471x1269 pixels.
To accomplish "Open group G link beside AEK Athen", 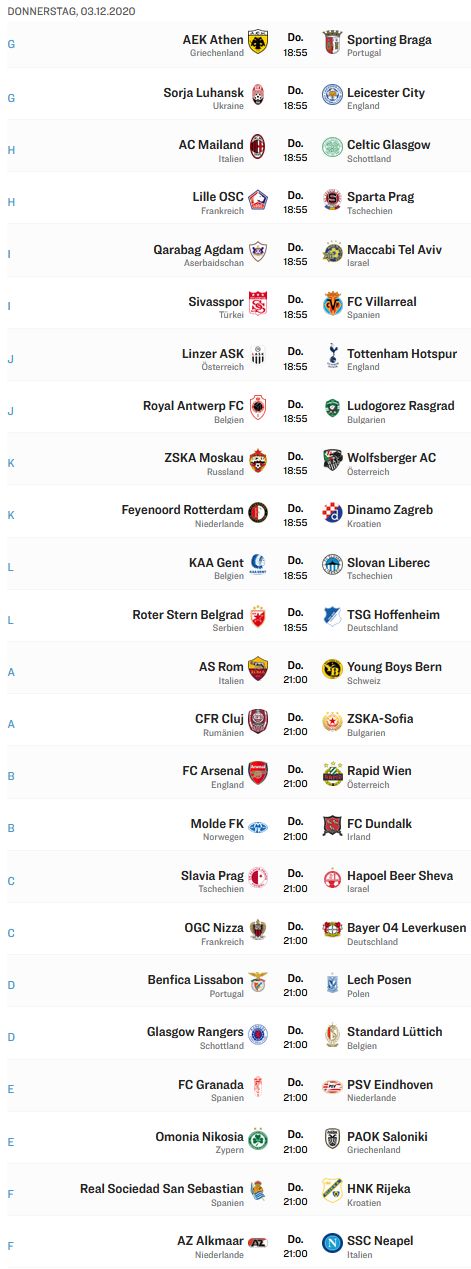I will (x=11, y=45).
